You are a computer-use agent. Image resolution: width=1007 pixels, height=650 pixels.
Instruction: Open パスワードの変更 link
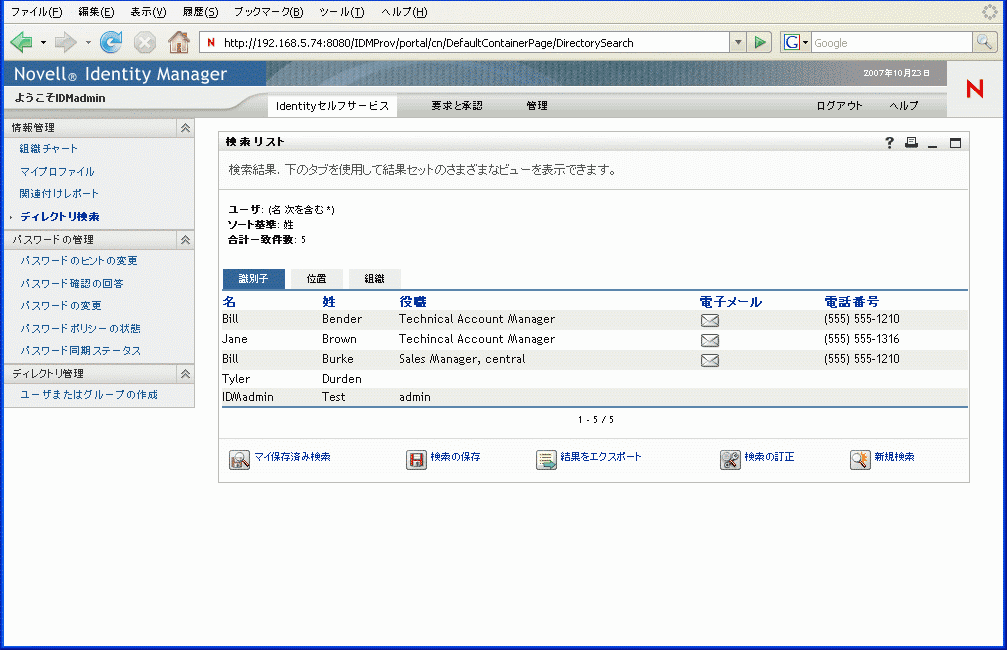(x=60, y=306)
